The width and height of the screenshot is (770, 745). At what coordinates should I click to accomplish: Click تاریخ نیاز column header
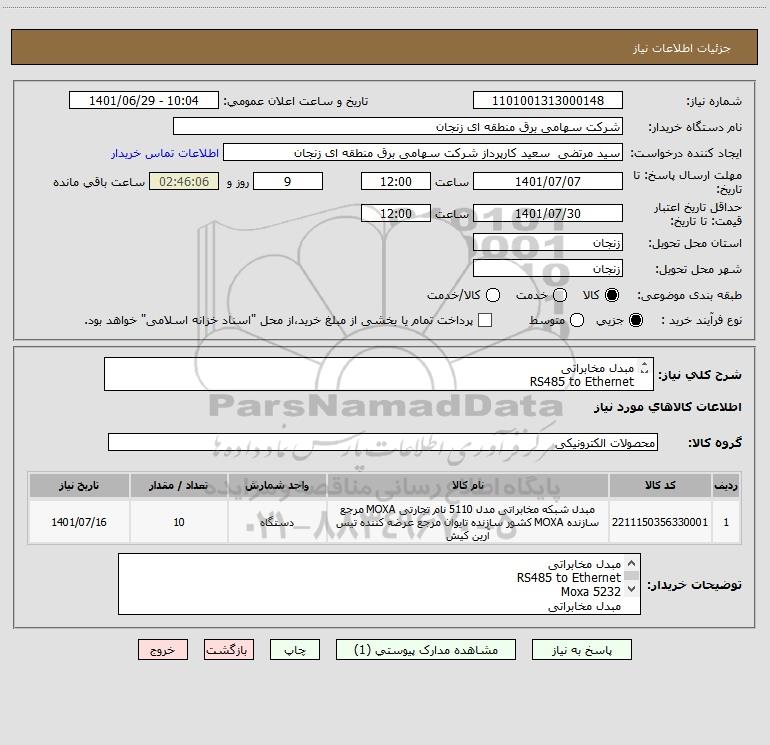(79, 485)
